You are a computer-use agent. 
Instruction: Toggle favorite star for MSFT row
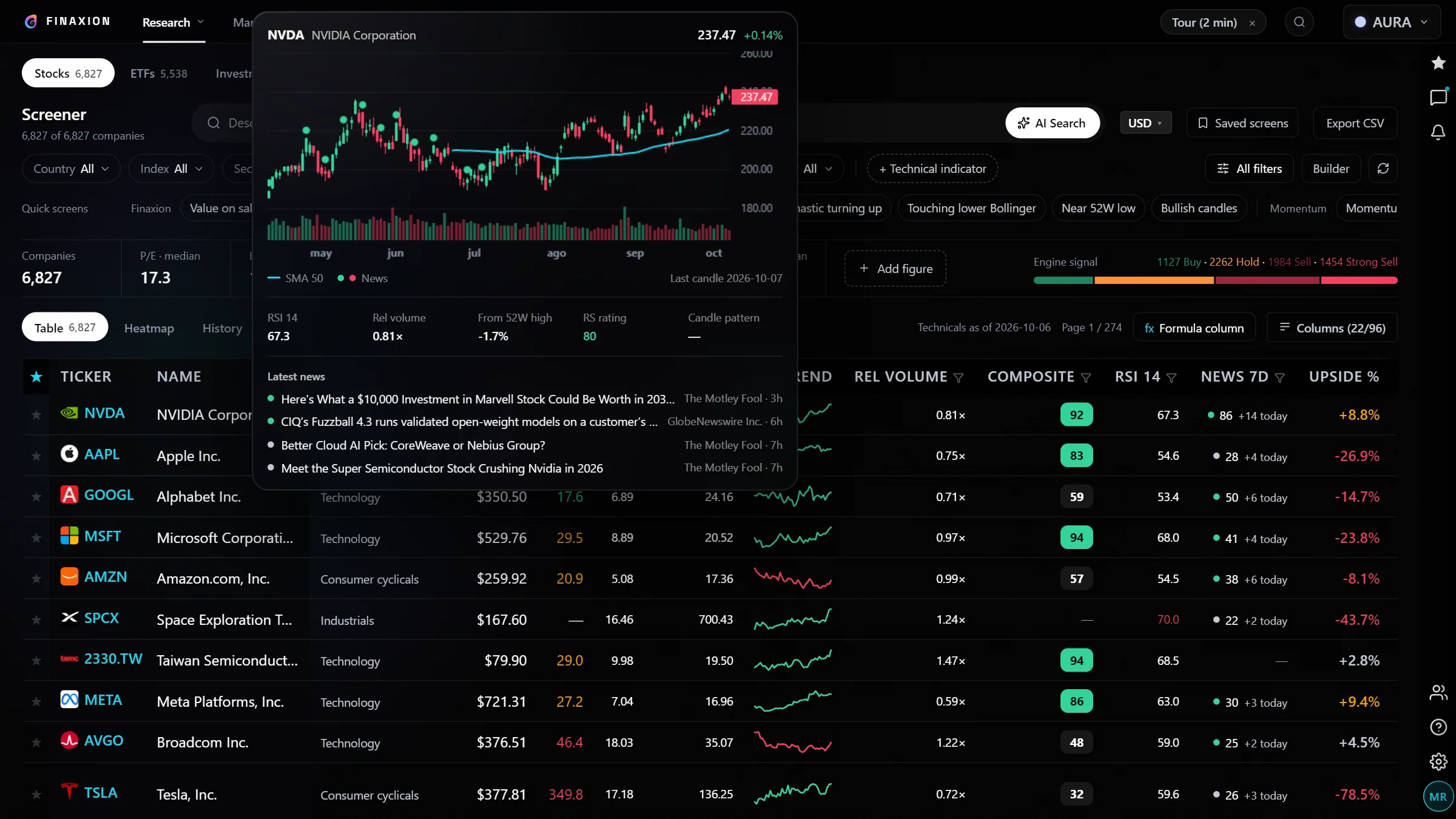click(x=36, y=538)
